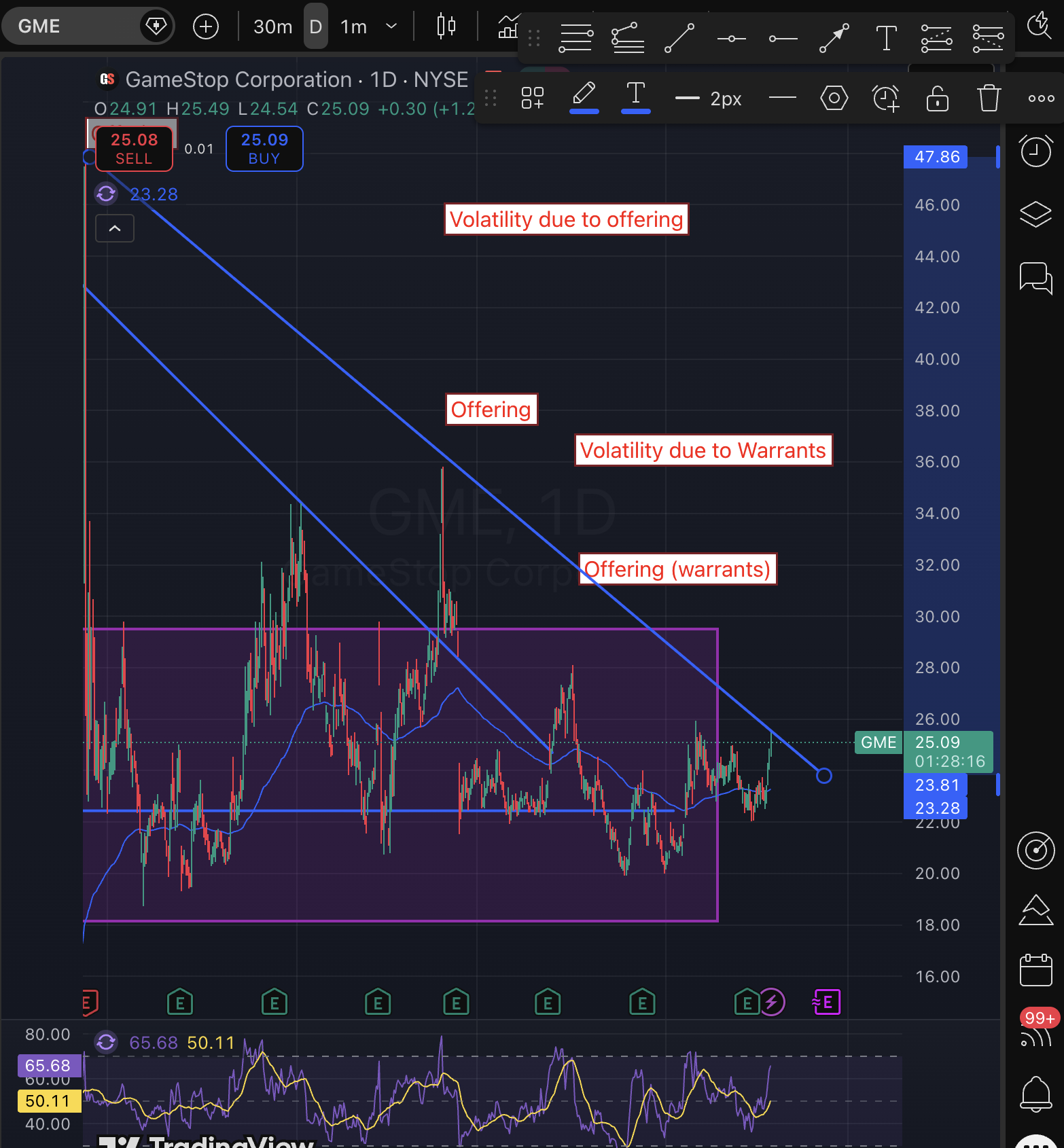Switch to the D daily interval

point(316,26)
